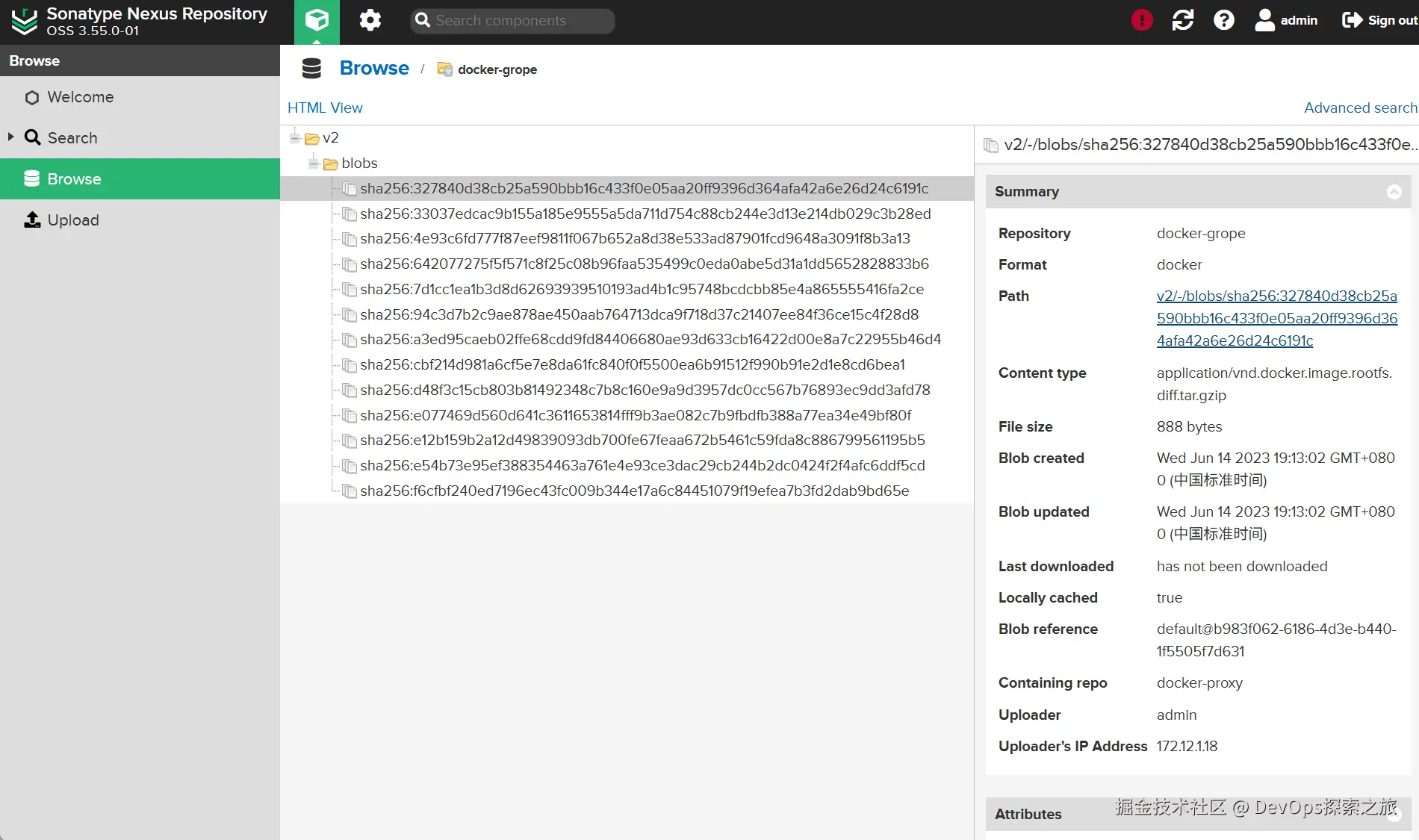Screen dimensions: 1419x840
Task: Expand the Search menu arrow in sidebar
Action: point(11,137)
